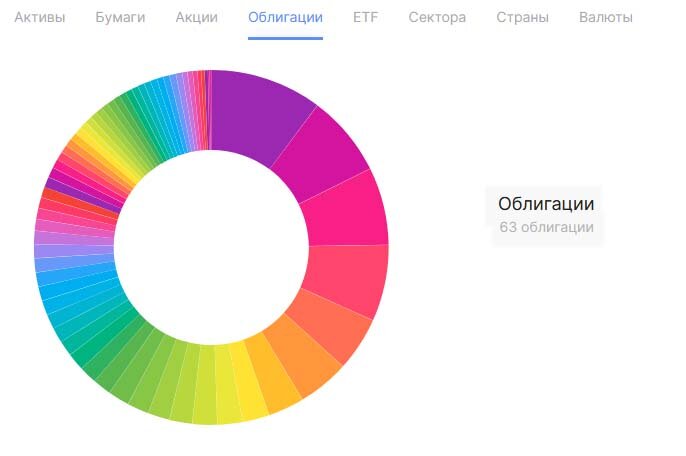This screenshot has width=686, height=456.
Task: Switch to the Страны tab
Action: (x=522, y=18)
